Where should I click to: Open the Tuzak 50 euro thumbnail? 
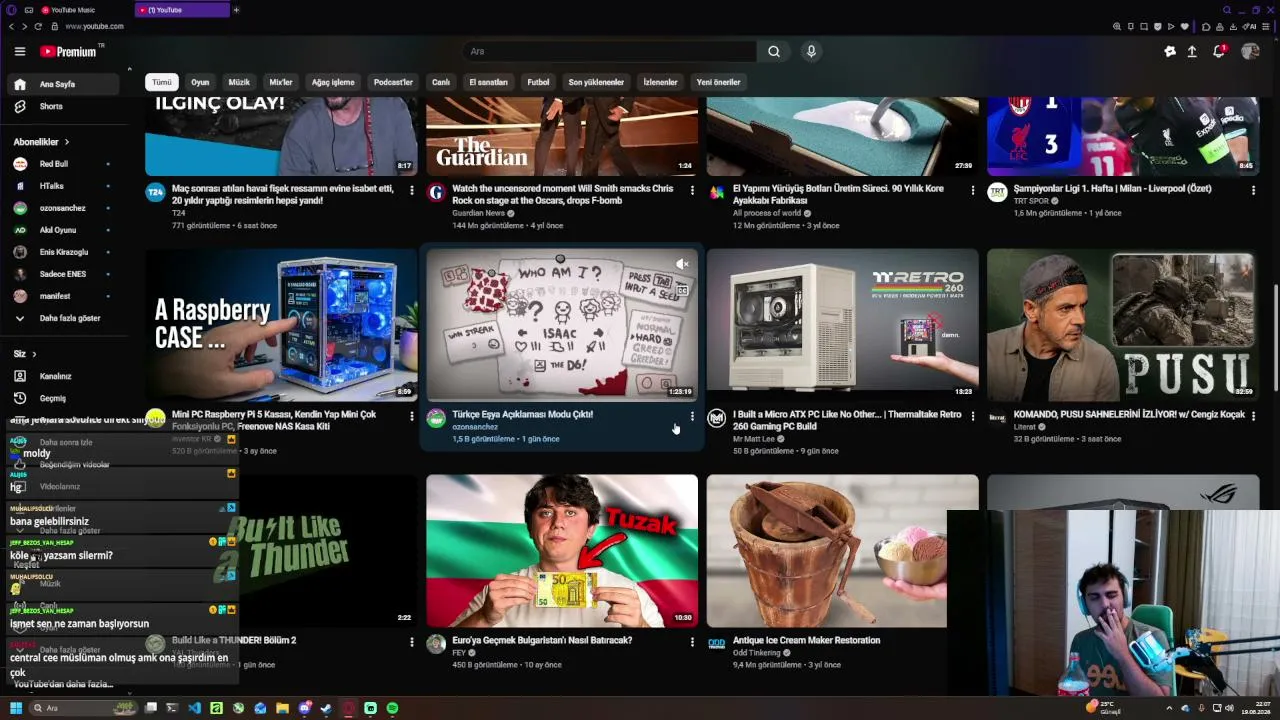point(562,551)
